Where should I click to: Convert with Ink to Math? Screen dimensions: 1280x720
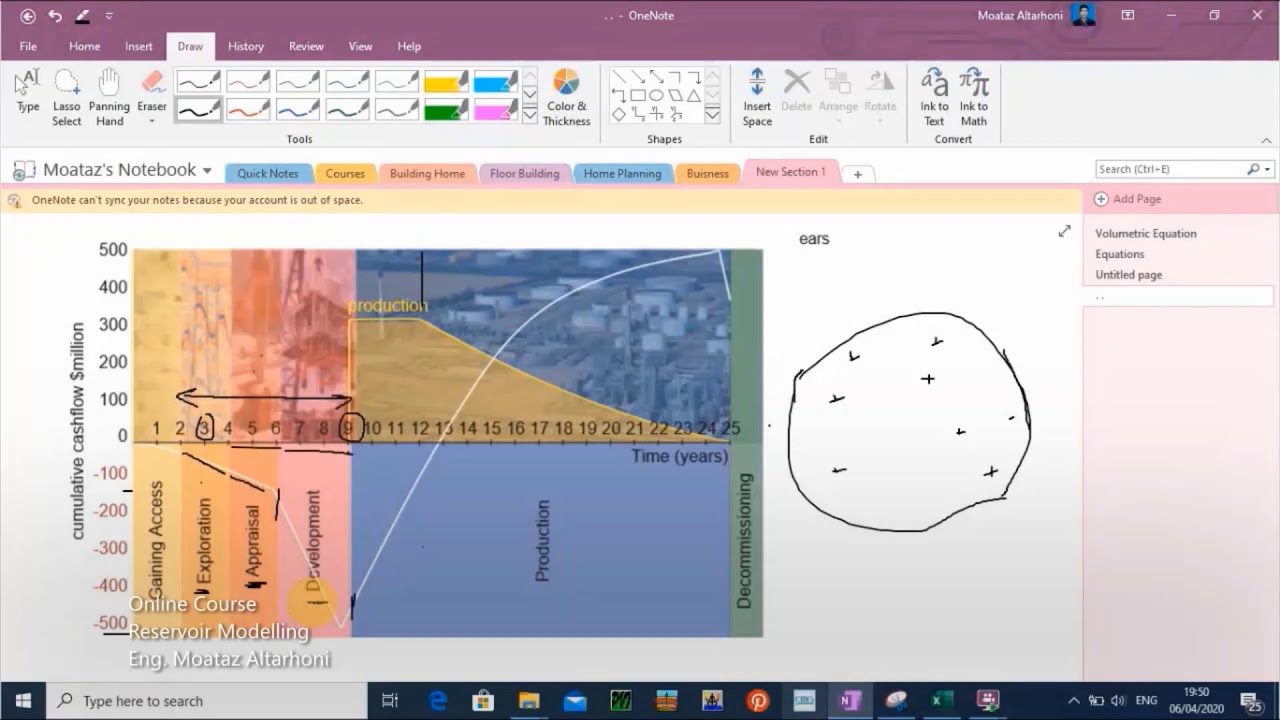tap(974, 98)
